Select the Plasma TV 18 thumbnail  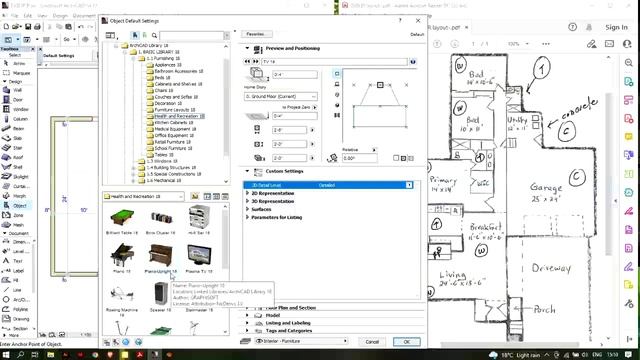point(199,259)
